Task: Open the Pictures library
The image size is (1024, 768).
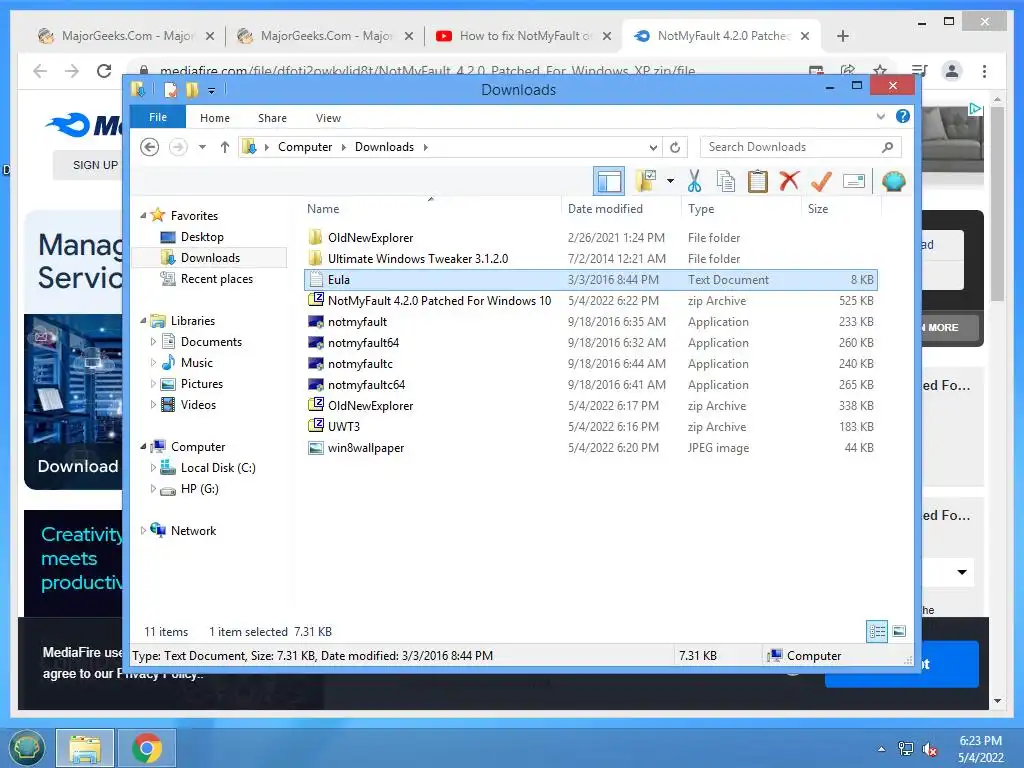Action: [x=202, y=384]
